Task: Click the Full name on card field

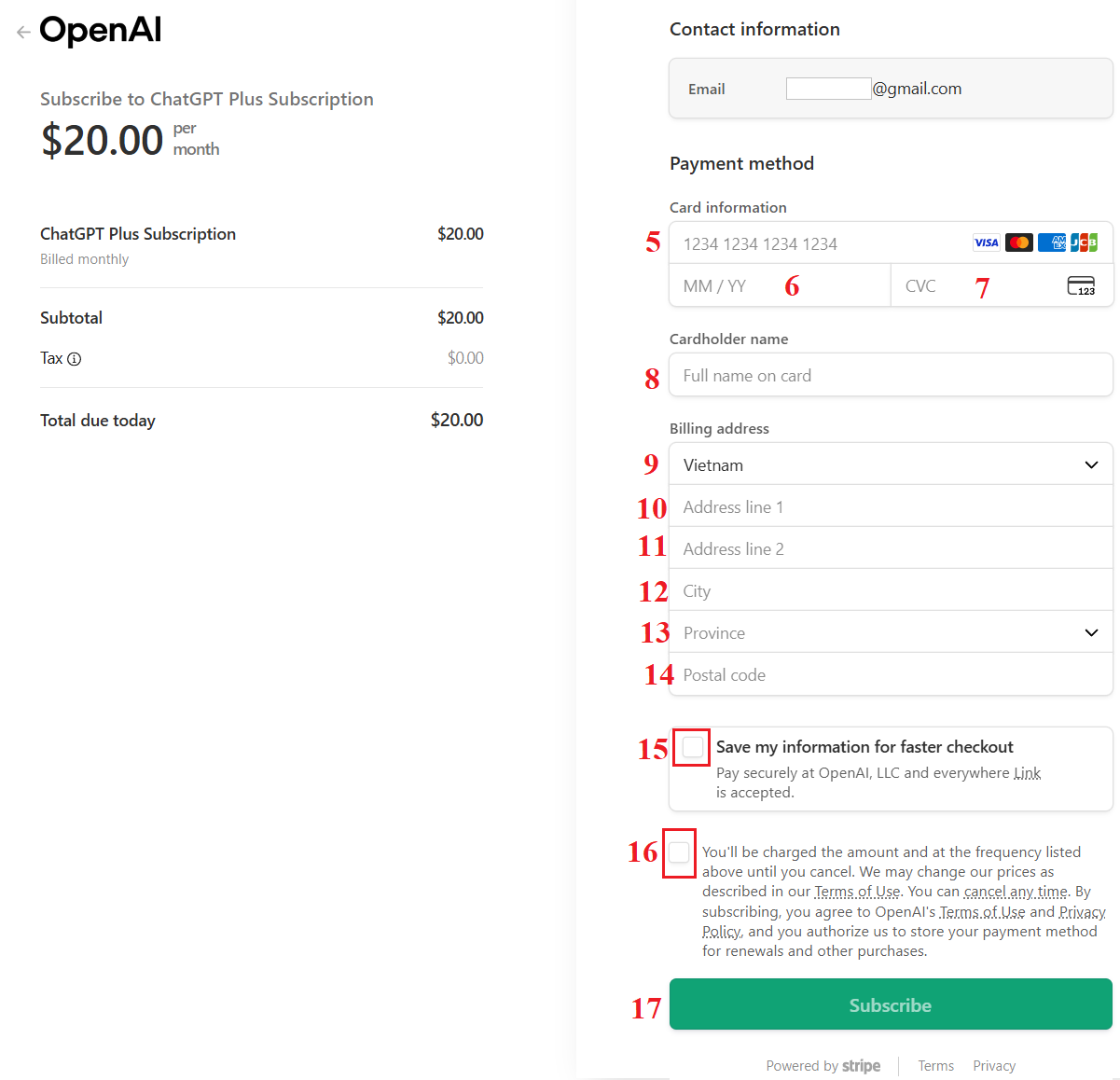Action: coord(891,375)
